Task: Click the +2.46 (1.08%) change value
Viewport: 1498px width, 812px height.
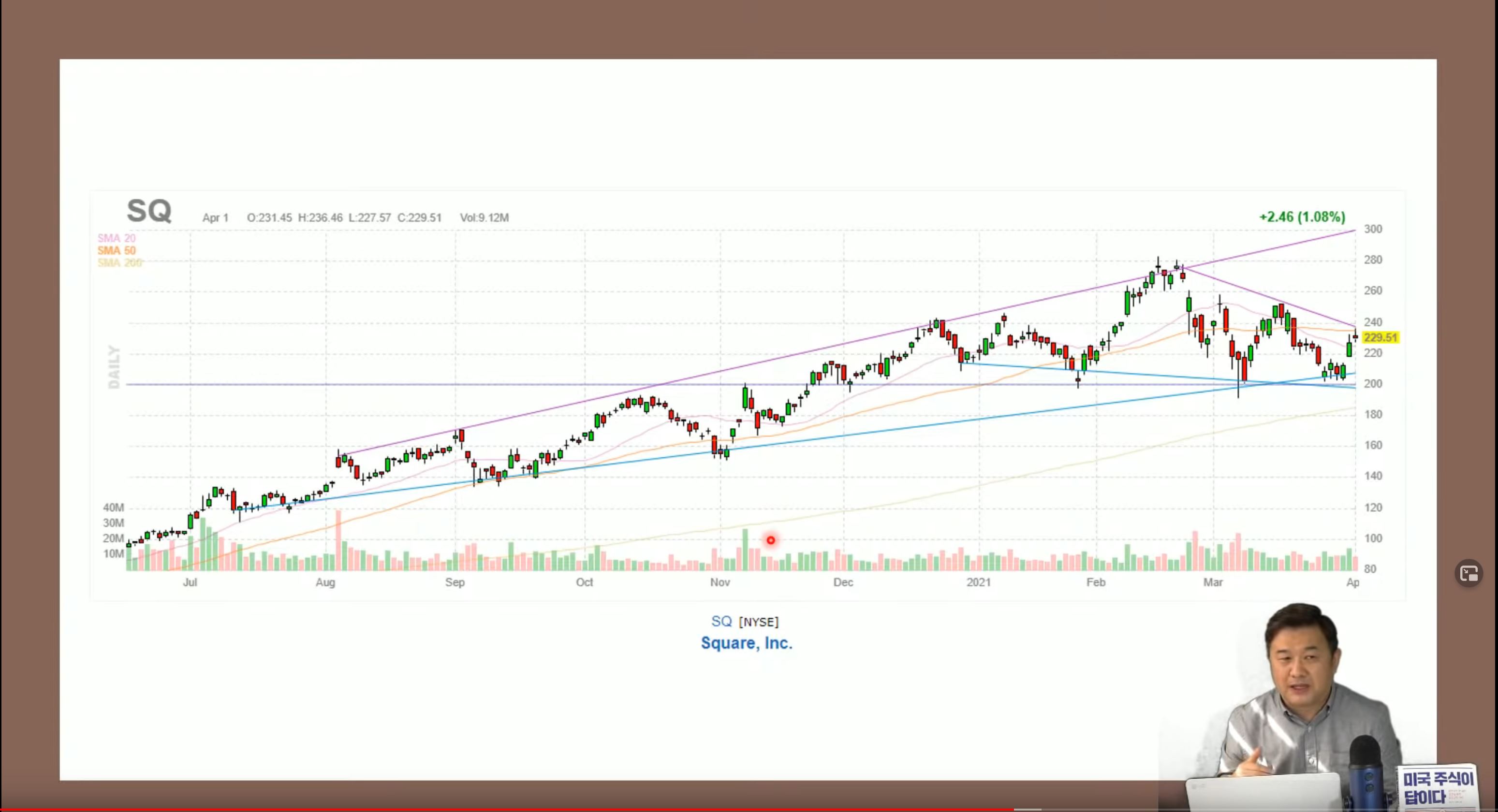Action: pos(1302,217)
